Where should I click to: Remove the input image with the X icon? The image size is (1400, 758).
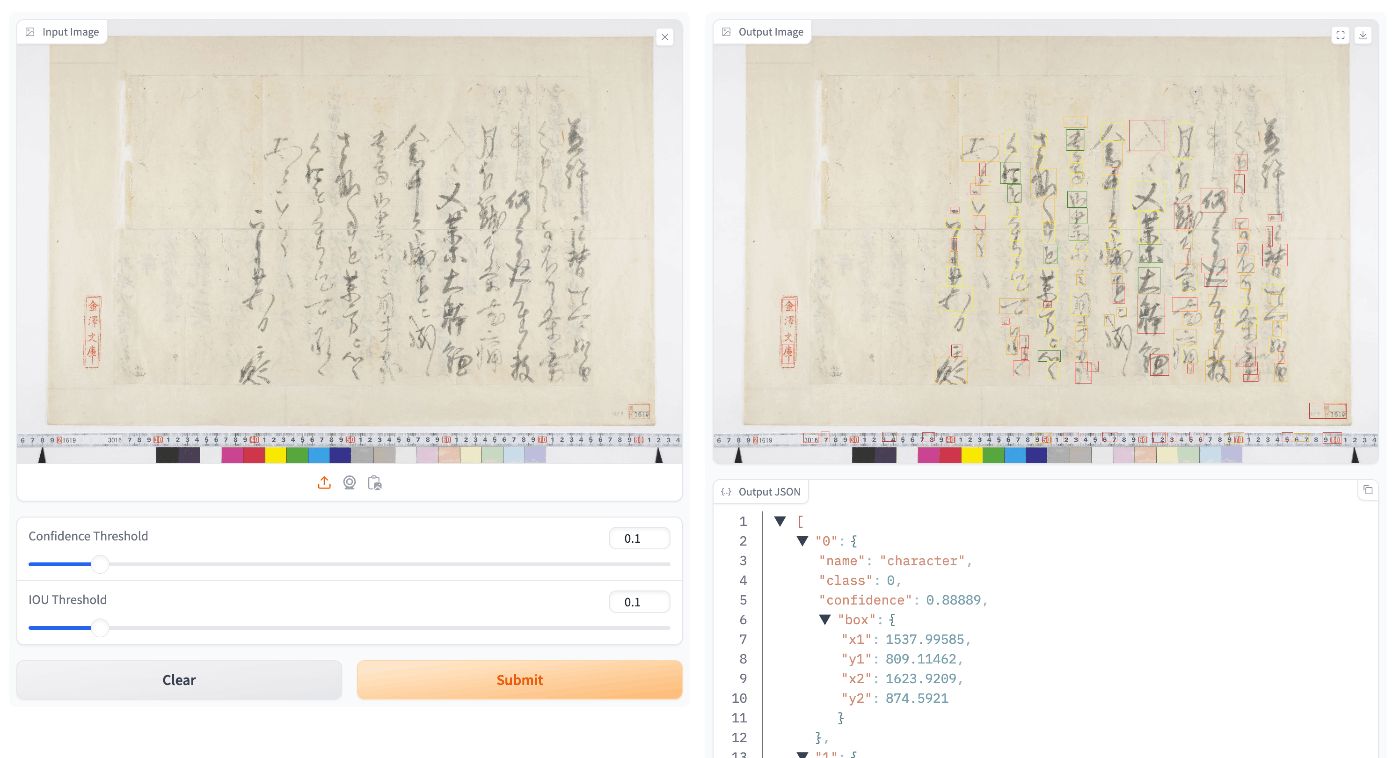click(665, 37)
